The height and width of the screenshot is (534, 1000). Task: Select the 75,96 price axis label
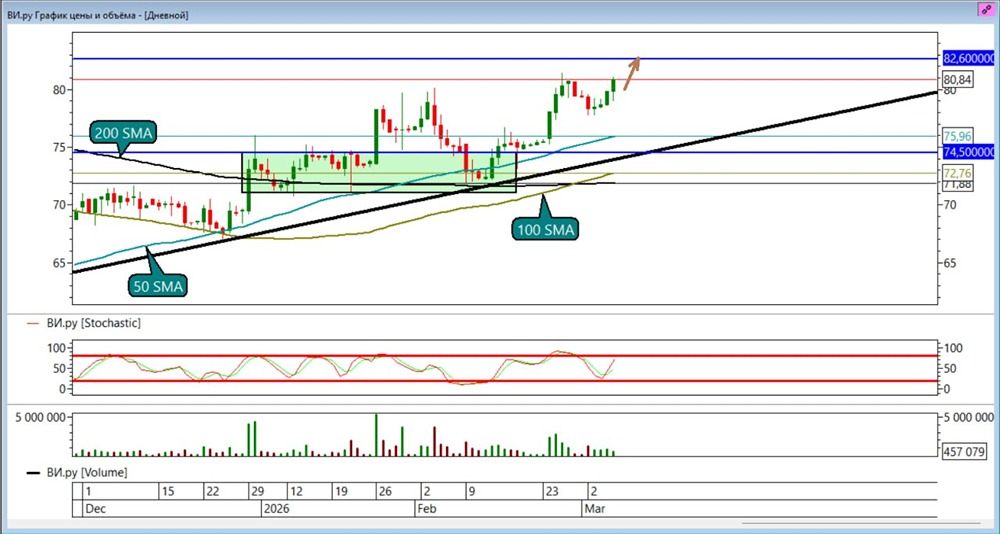pos(957,136)
